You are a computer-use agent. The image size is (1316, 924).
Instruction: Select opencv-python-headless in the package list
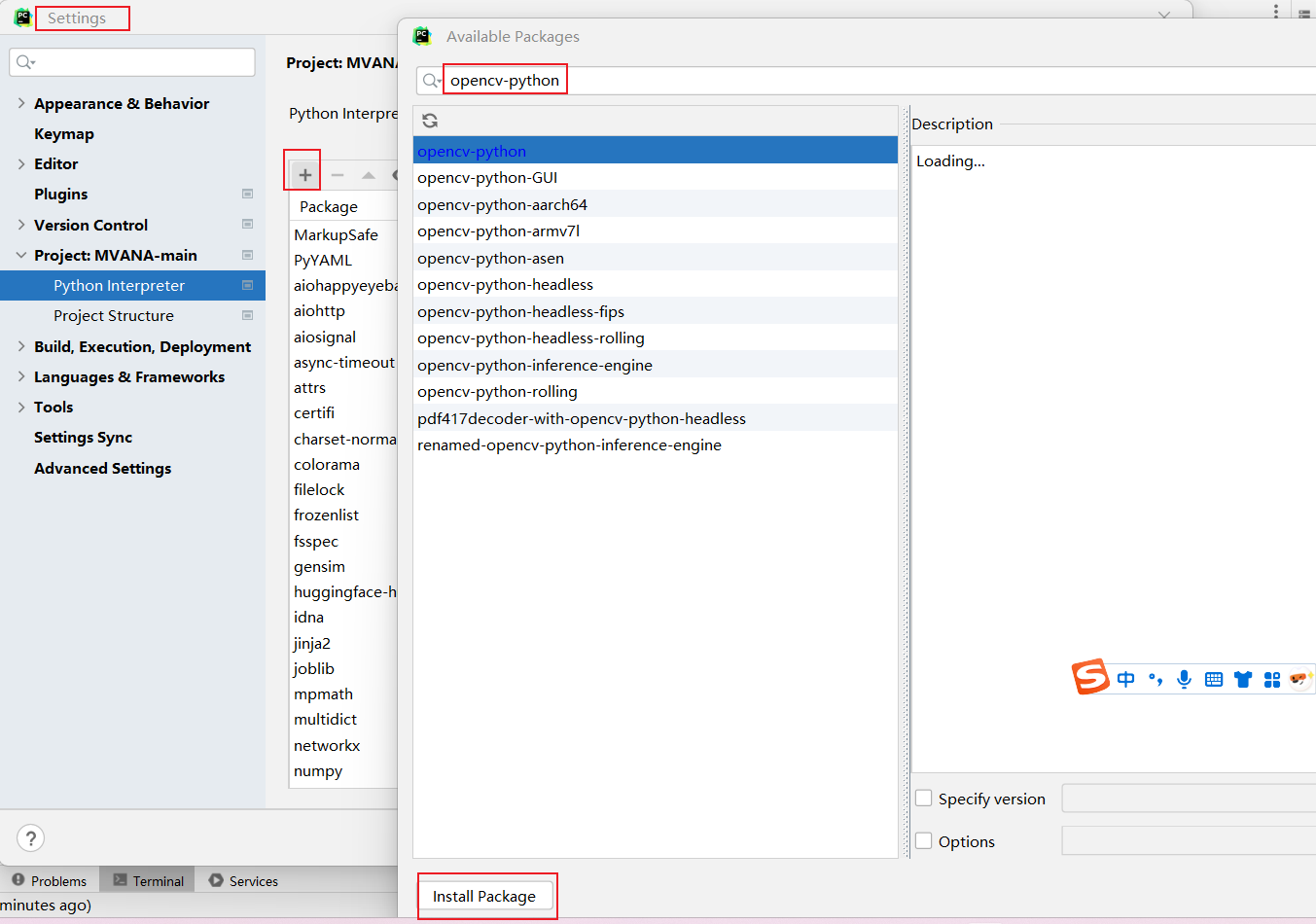point(505,284)
